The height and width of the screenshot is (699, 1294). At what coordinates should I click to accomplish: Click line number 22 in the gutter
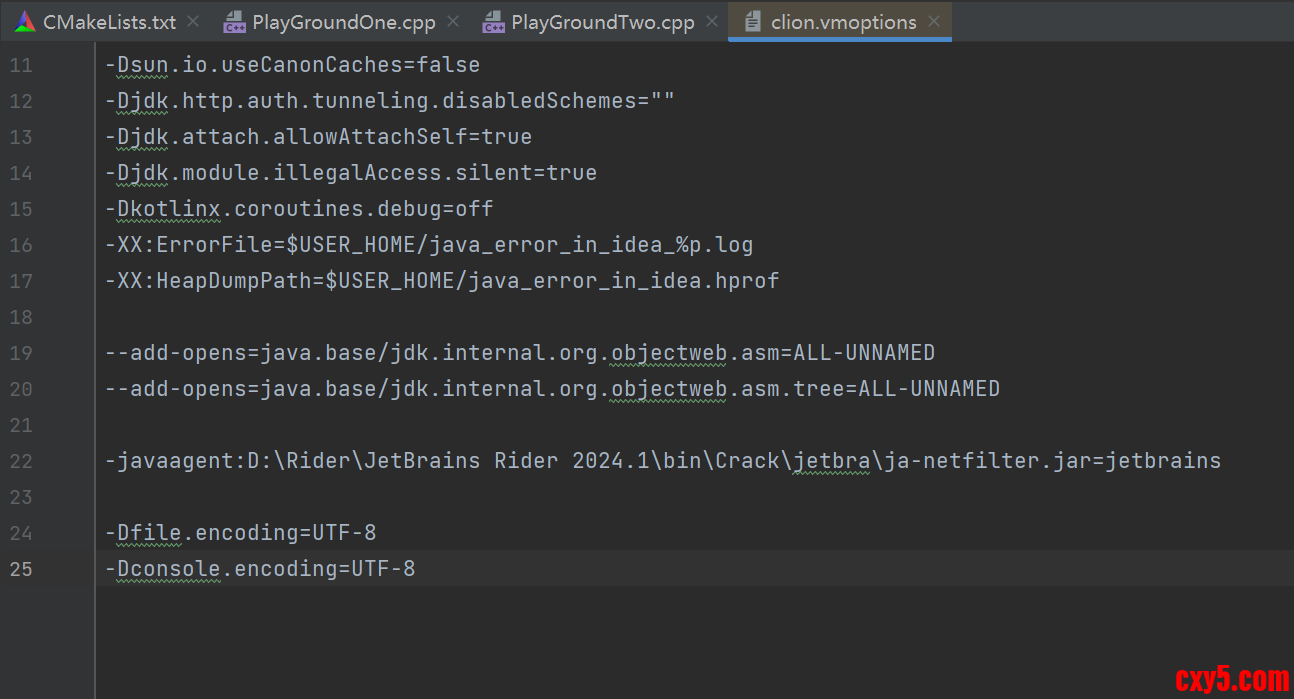21,461
